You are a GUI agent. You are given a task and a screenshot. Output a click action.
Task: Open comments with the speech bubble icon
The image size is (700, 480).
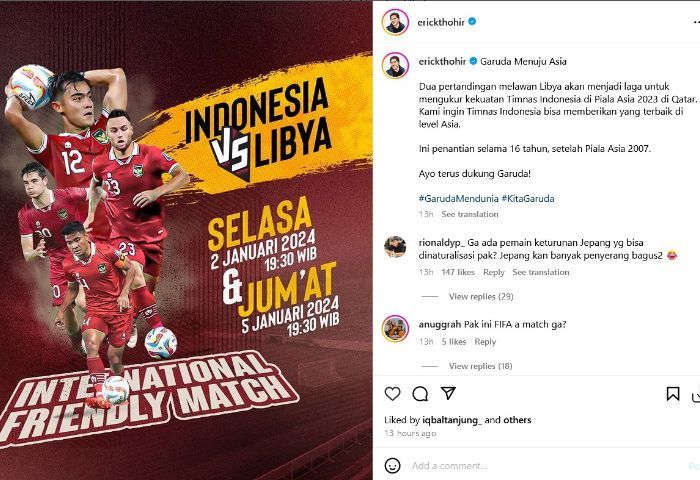click(420, 393)
